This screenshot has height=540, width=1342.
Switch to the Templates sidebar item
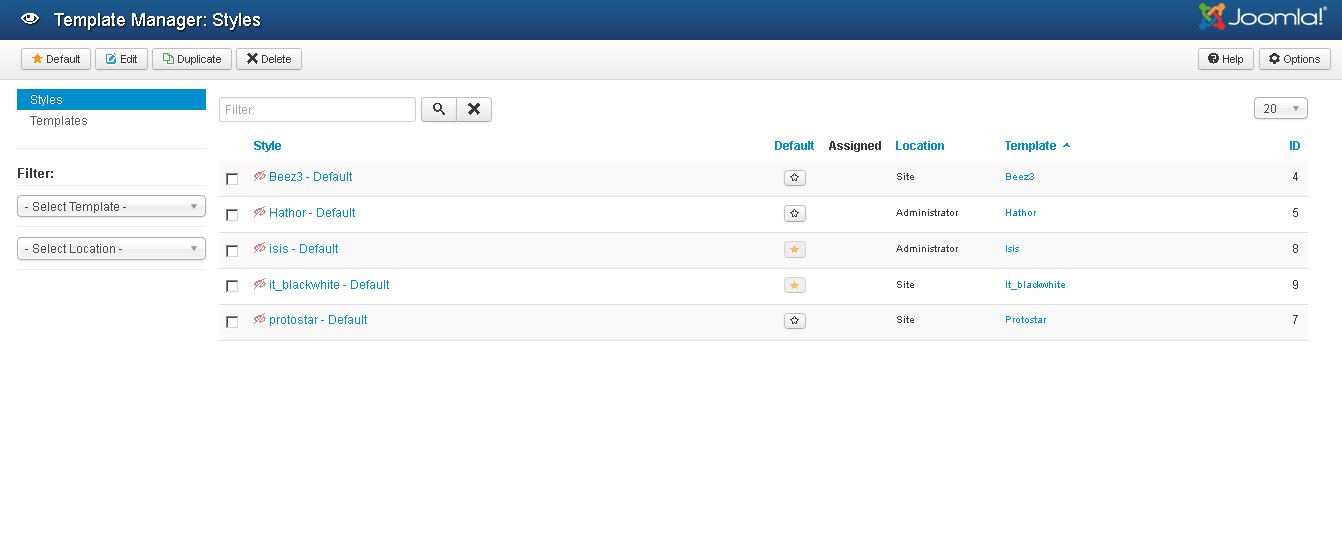111,121
